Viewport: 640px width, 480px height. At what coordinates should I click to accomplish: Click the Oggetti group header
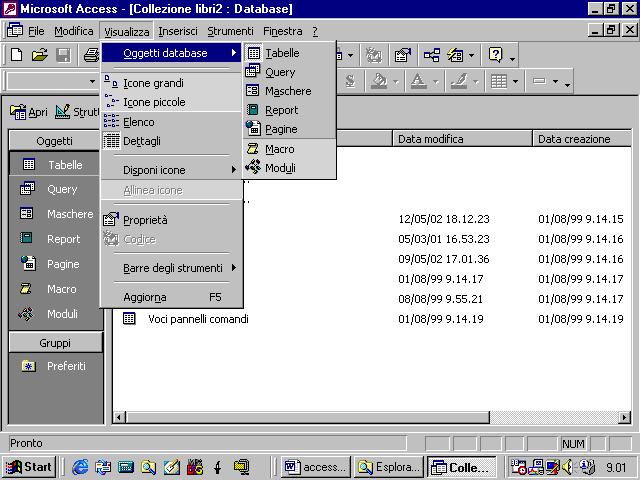pyautogui.click(x=54, y=141)
